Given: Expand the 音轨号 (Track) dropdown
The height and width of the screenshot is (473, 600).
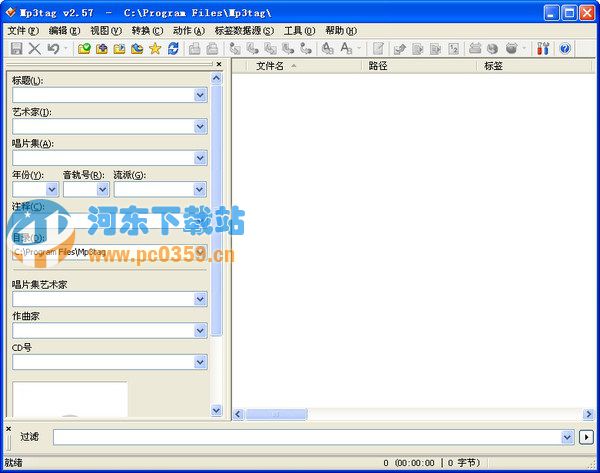Looking at the screenshot, I should (103, 189).
